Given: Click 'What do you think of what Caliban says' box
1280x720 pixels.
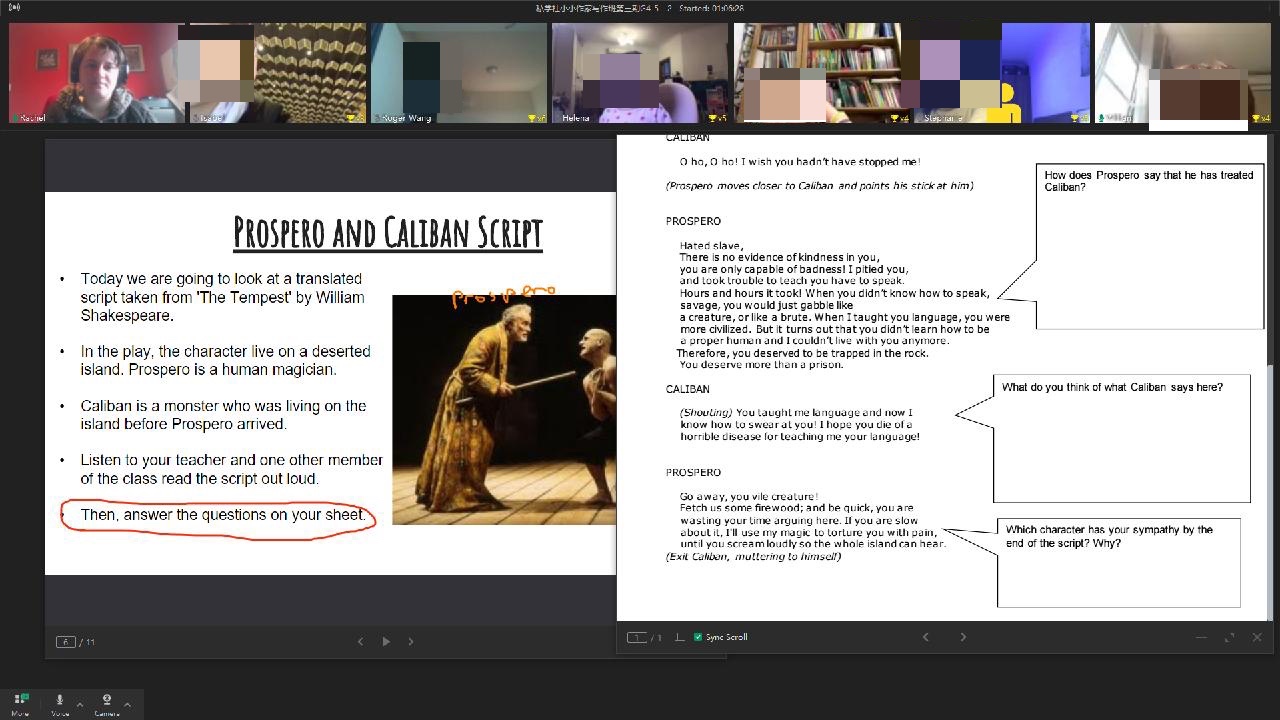Looking at the screenshot, I should tap(1122, 438).
